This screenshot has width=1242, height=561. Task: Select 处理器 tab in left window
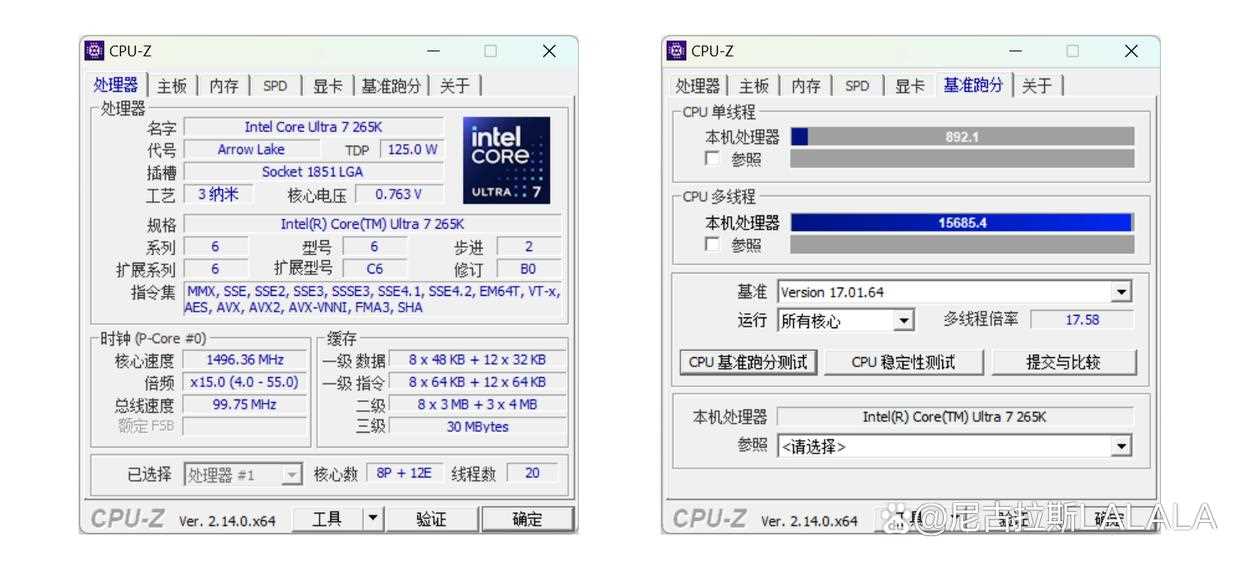tap(116, 85)
